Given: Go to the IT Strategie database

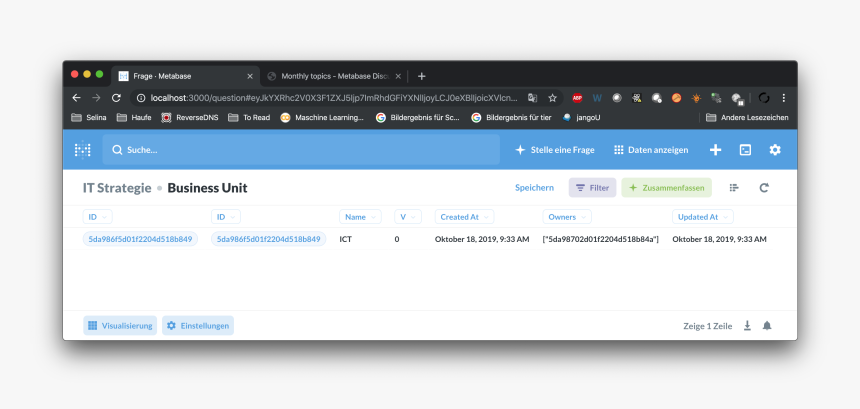Looking at the screenshot, I should point(117,188).
